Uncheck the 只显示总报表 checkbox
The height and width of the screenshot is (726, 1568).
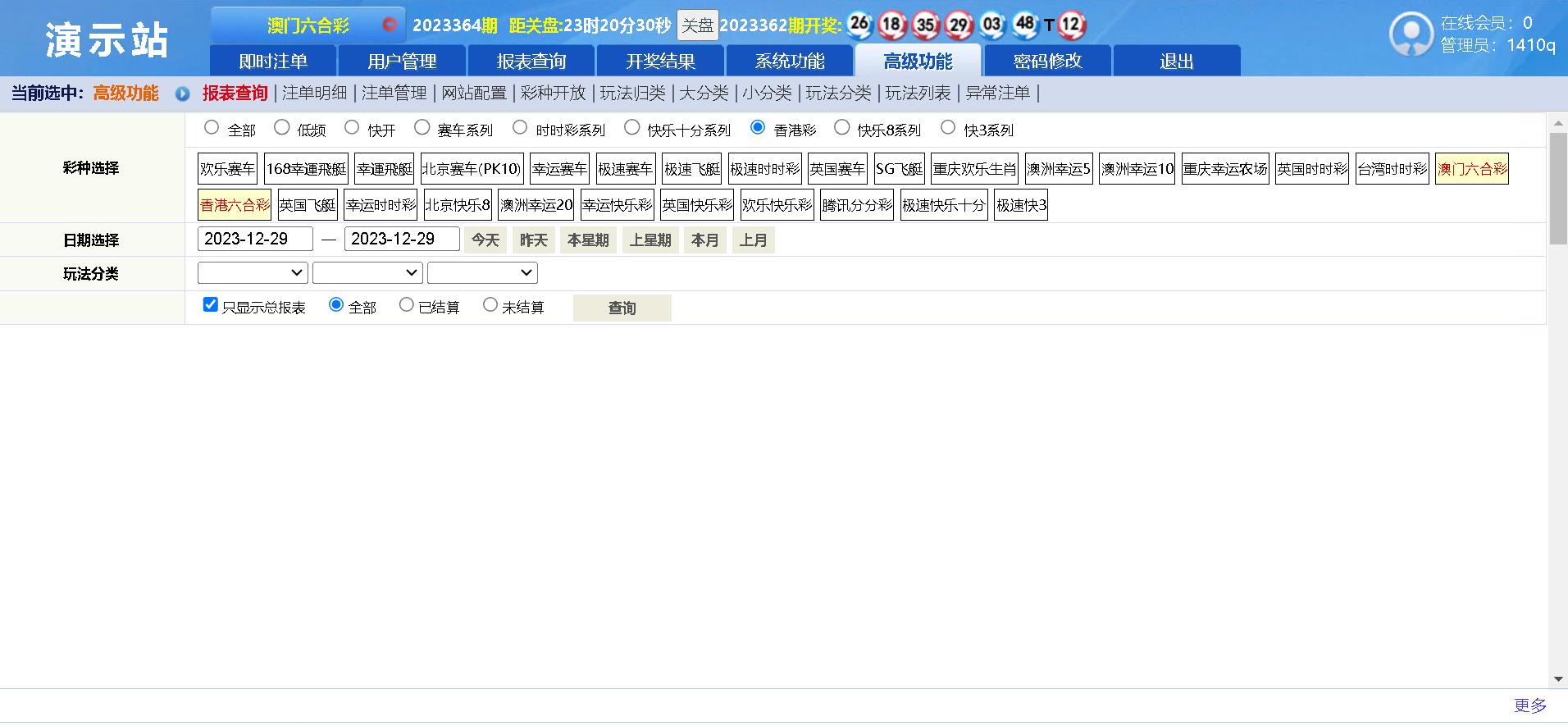[211, 305]
